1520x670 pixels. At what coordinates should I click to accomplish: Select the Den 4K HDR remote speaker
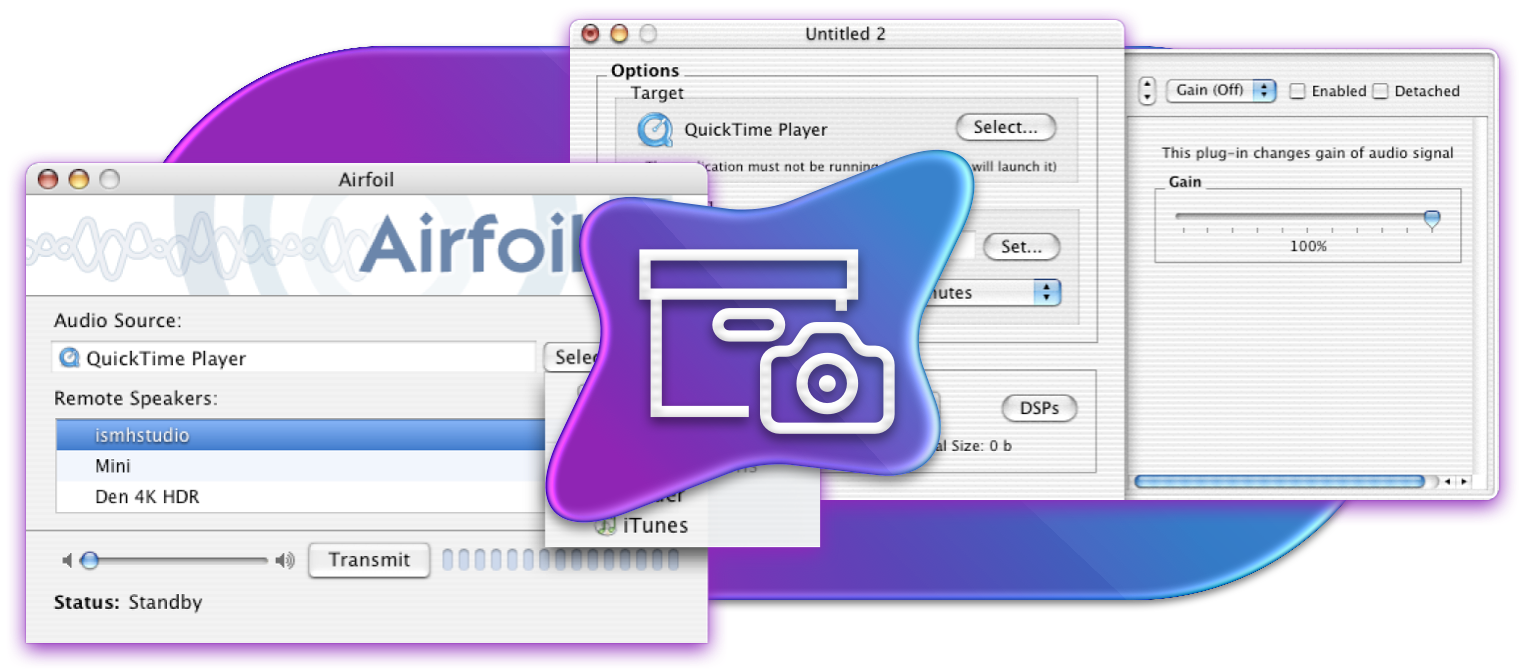tap(300, 496)
